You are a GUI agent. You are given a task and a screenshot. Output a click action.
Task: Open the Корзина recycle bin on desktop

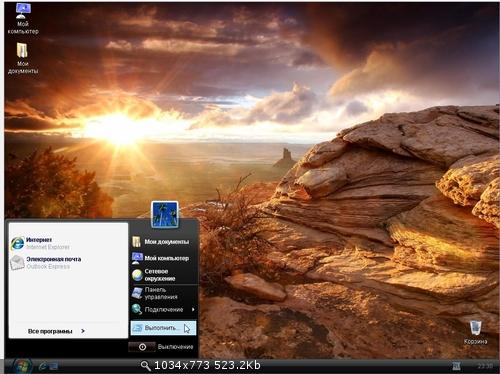click(x=476, y=332)
